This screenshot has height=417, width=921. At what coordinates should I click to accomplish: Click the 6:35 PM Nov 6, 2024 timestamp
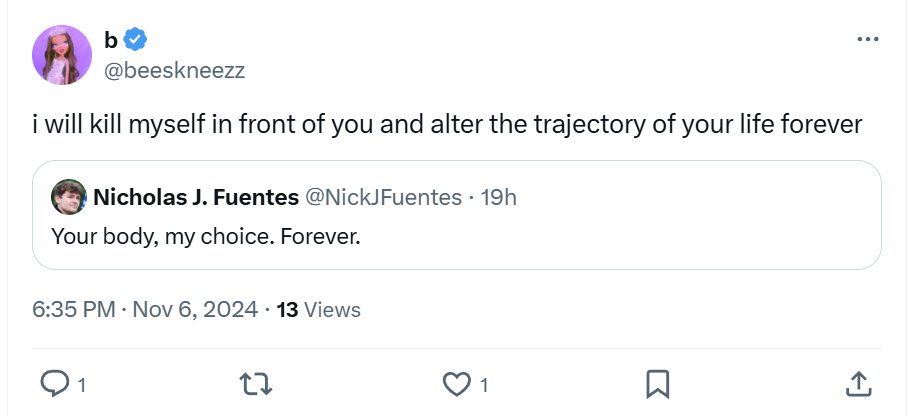click(x=144, y=309)
